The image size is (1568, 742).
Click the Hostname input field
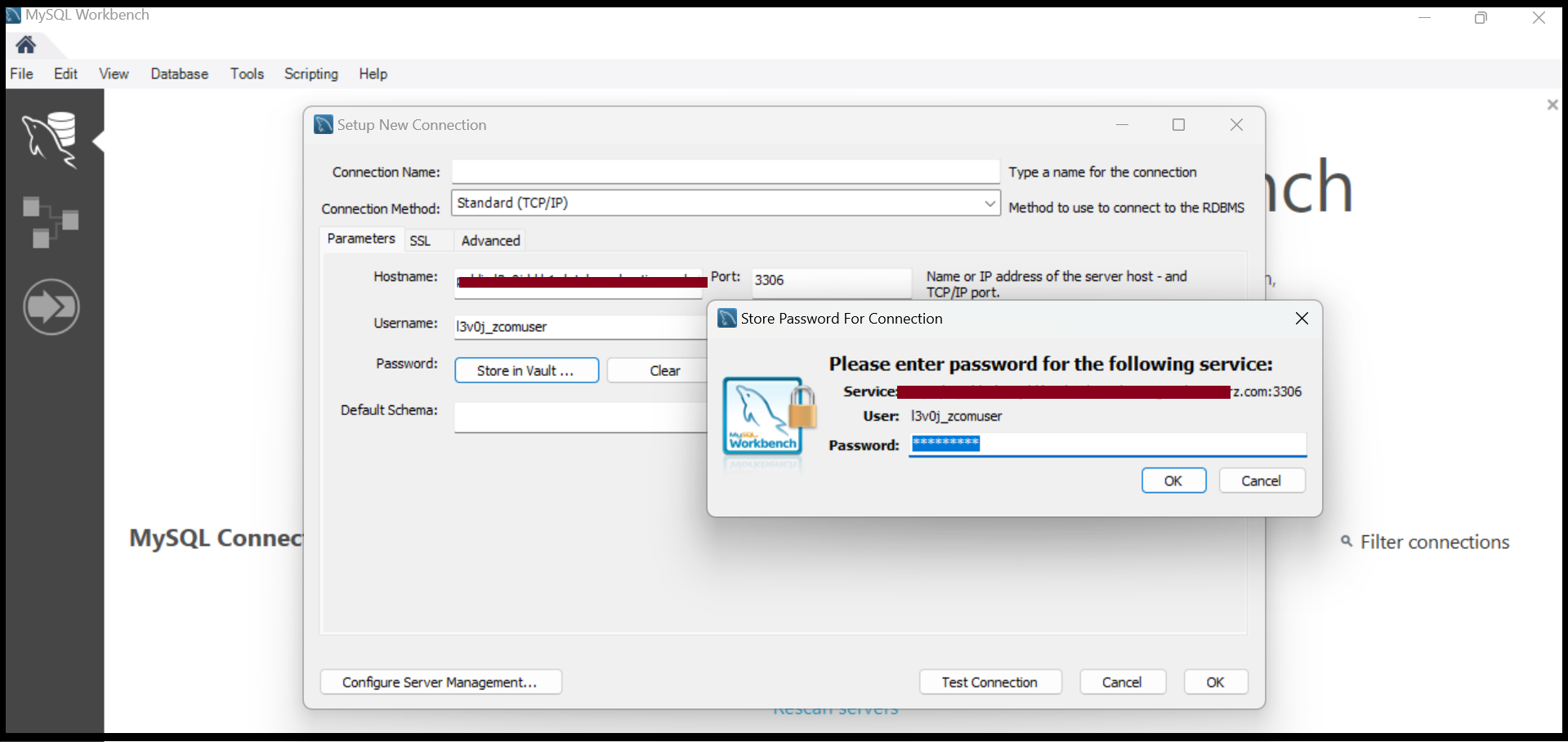(x=579, y=283)
